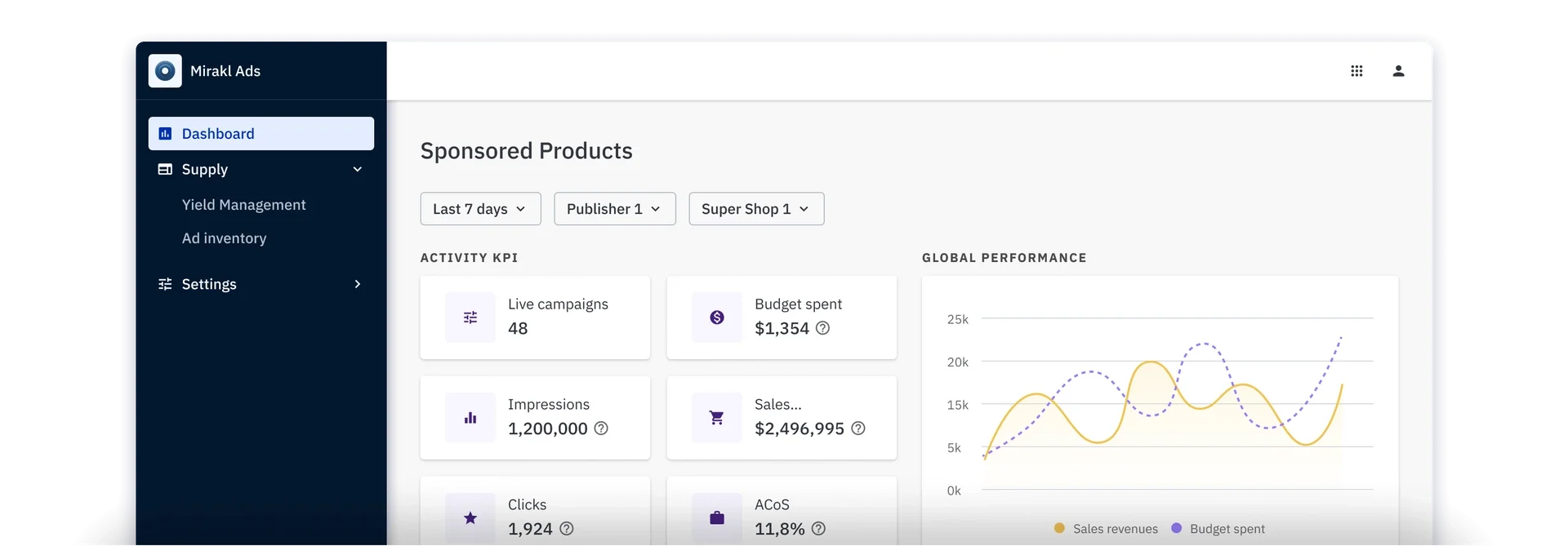This screenshot has width=1568, height=546.
Task: Expand the Settings menu arrow
Action: tap(357, 284)
